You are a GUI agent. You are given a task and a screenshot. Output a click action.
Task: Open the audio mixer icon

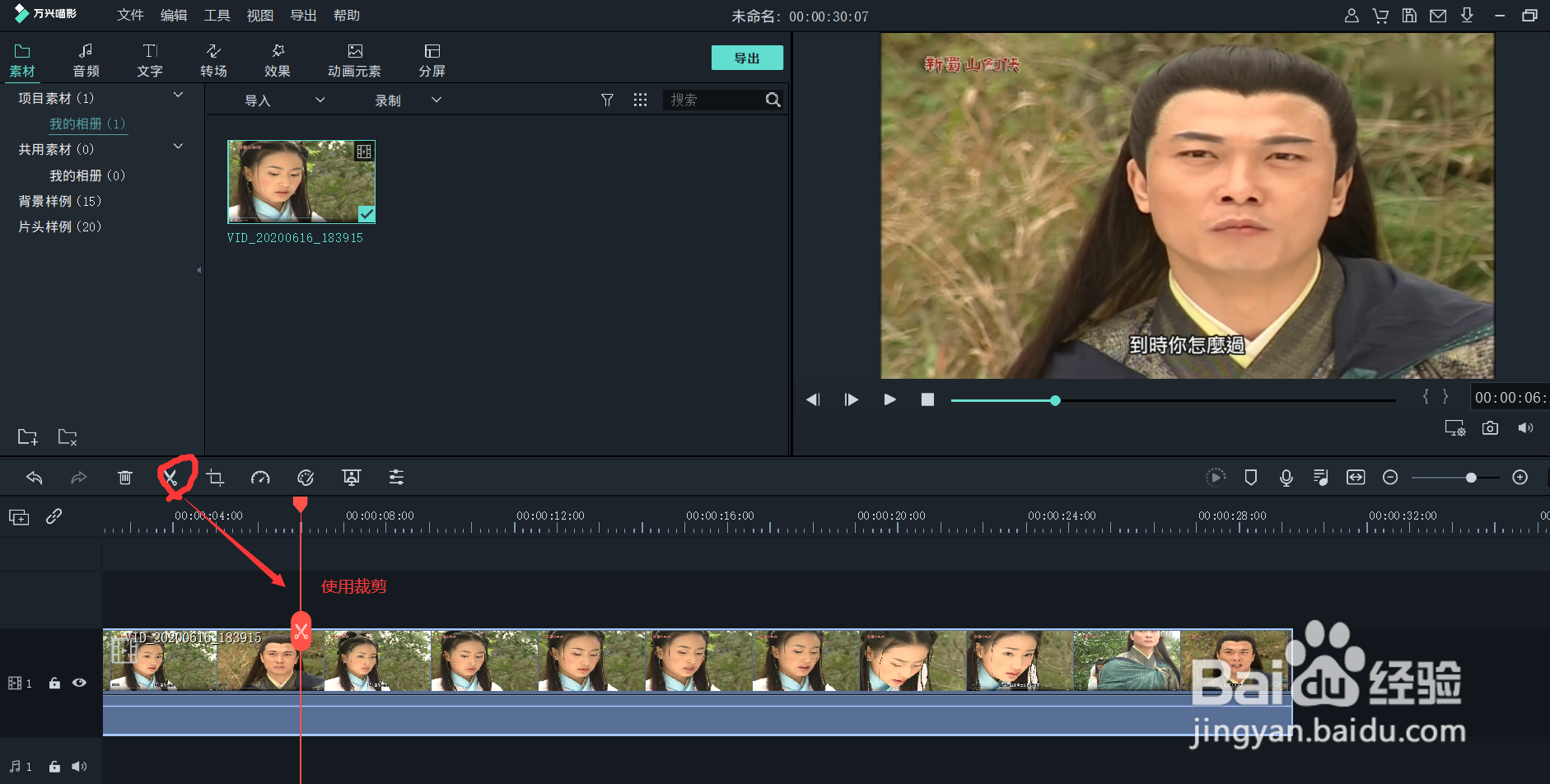tap(1320, 478)
